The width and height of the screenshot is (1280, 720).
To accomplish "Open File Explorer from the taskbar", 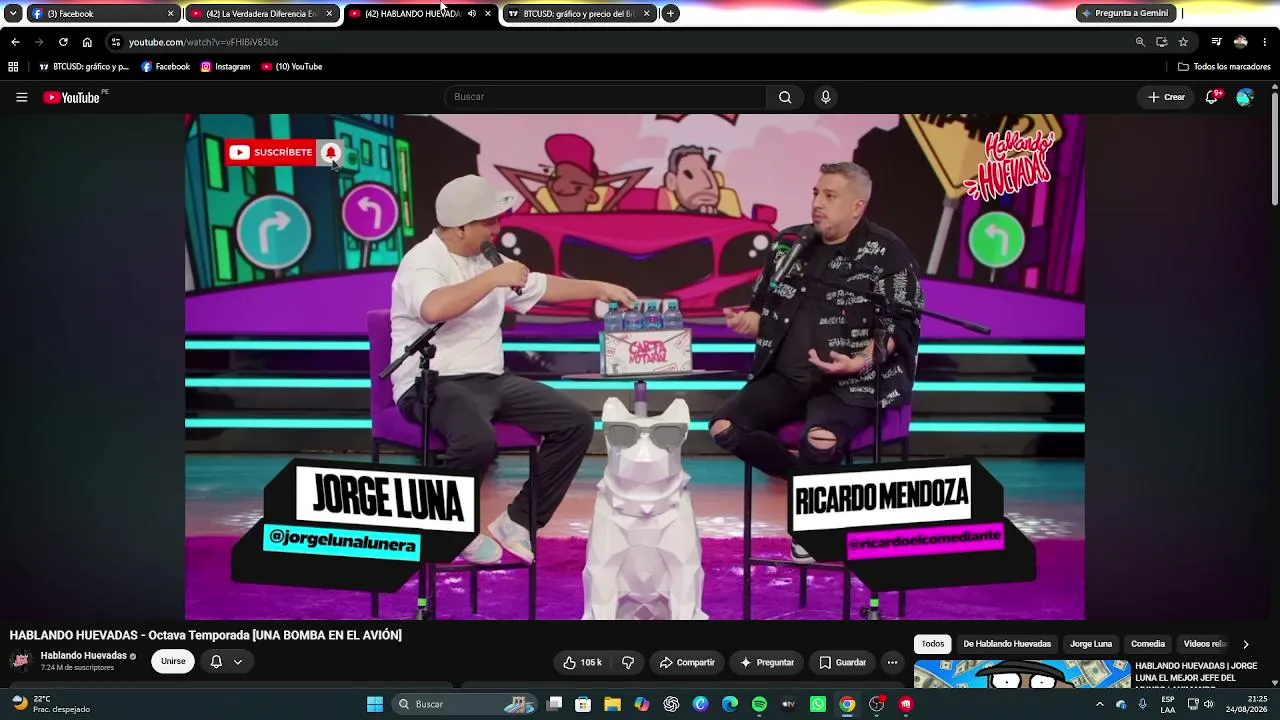I will 612,704.
